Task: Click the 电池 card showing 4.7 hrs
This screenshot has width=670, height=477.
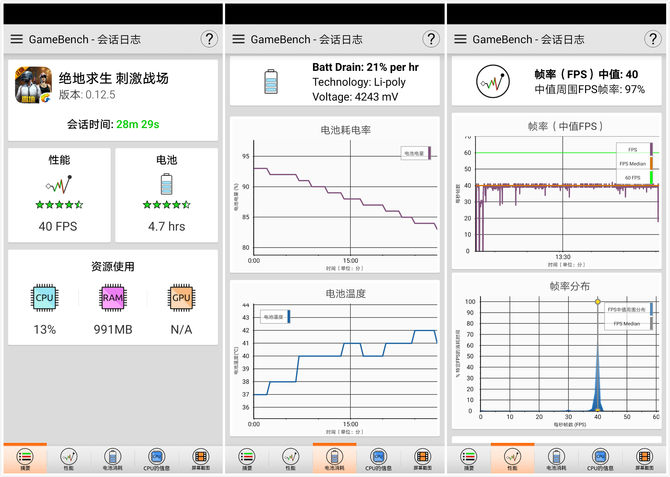Action: [x=167, y=195]
